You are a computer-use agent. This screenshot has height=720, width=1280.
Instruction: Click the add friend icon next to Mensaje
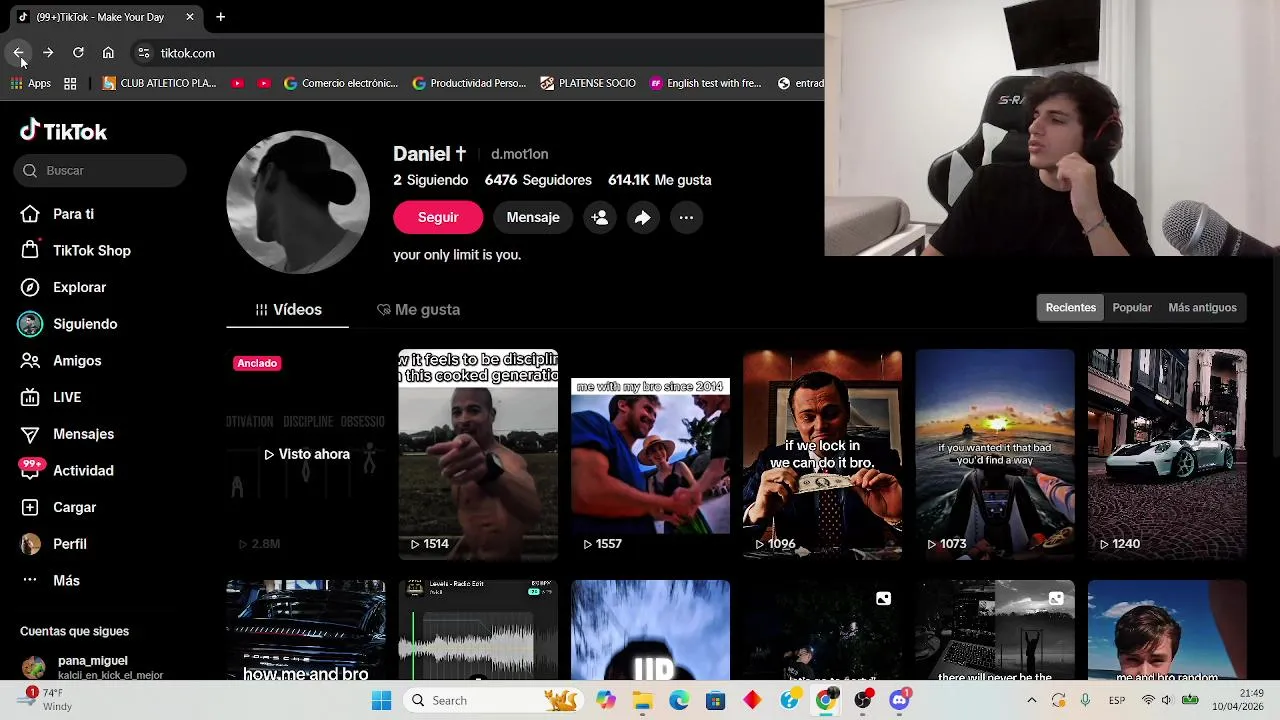tap(600, 217)
